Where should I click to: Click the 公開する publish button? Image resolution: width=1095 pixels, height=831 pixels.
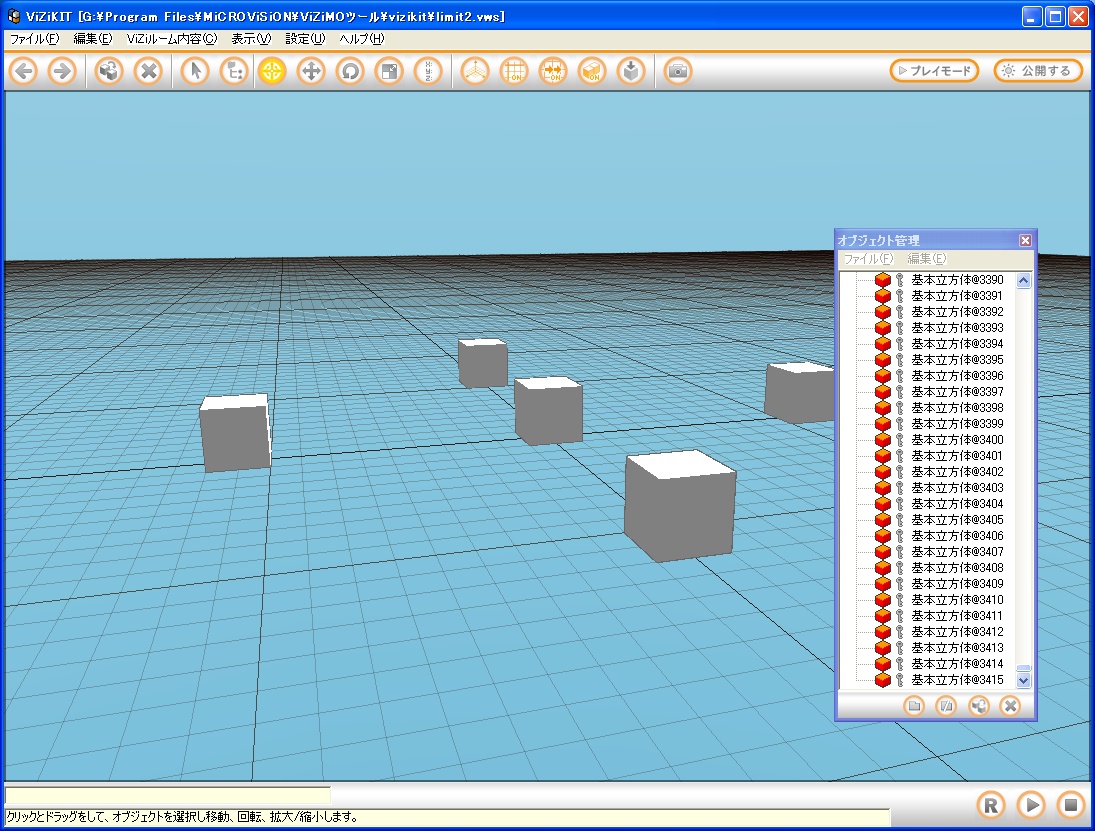coord(1038,71)
